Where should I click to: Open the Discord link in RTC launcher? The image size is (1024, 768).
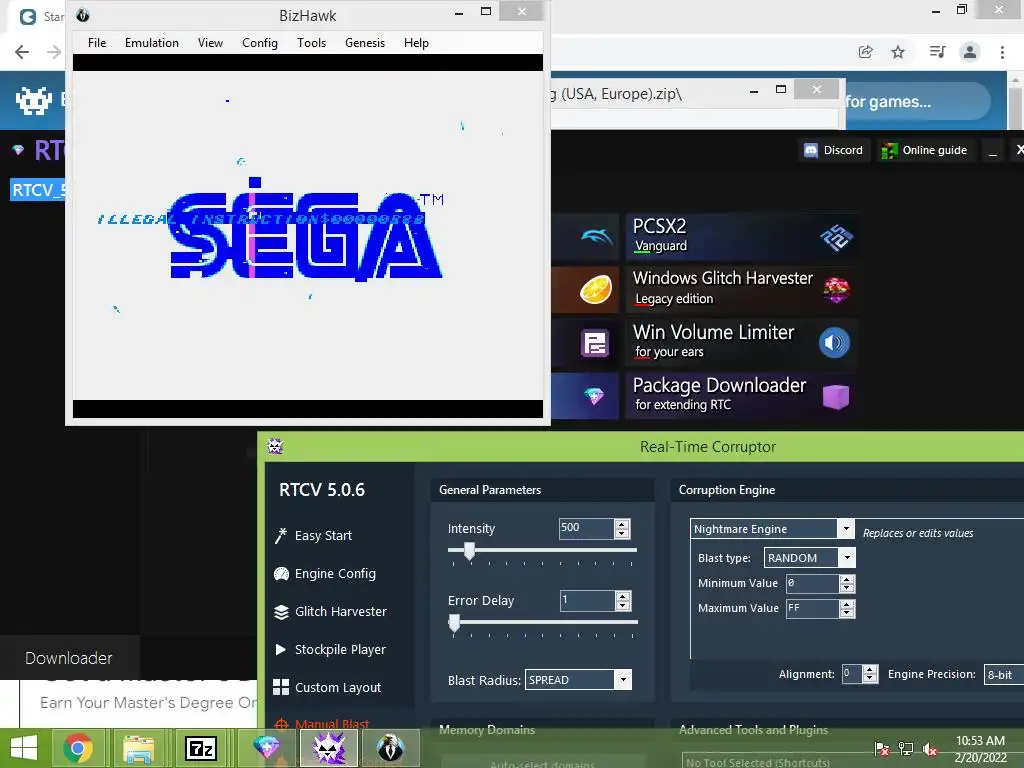pyautogui.click(x=833, y=150)
